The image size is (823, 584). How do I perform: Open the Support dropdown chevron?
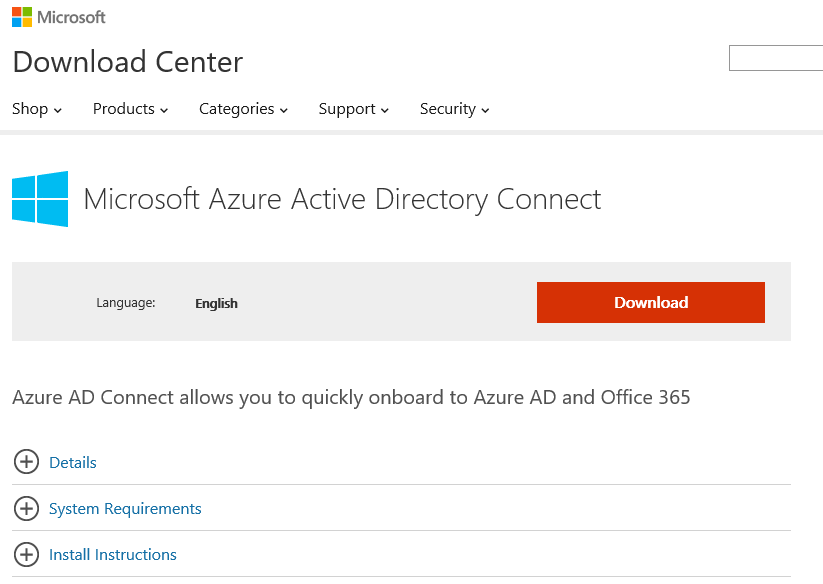tap(382, 110)
